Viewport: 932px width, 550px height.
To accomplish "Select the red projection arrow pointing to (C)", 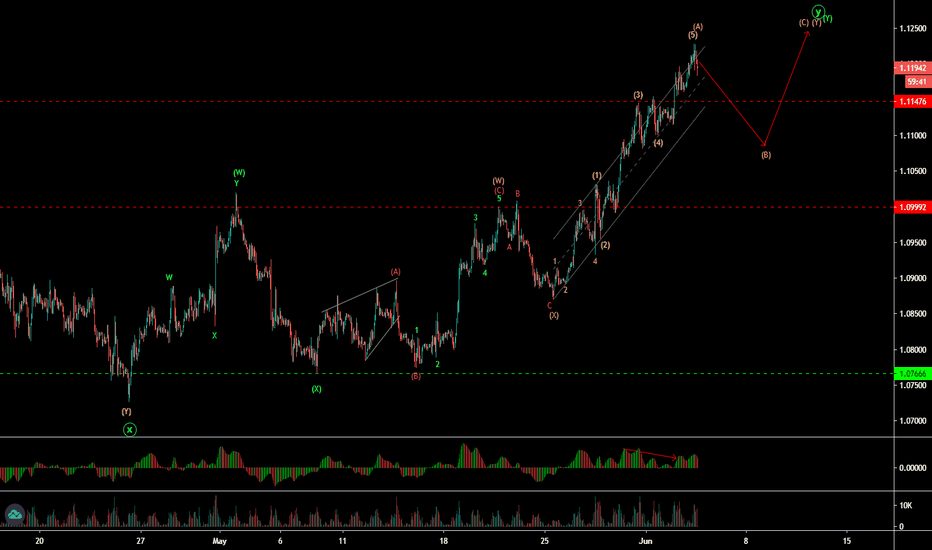I will 787,88.
